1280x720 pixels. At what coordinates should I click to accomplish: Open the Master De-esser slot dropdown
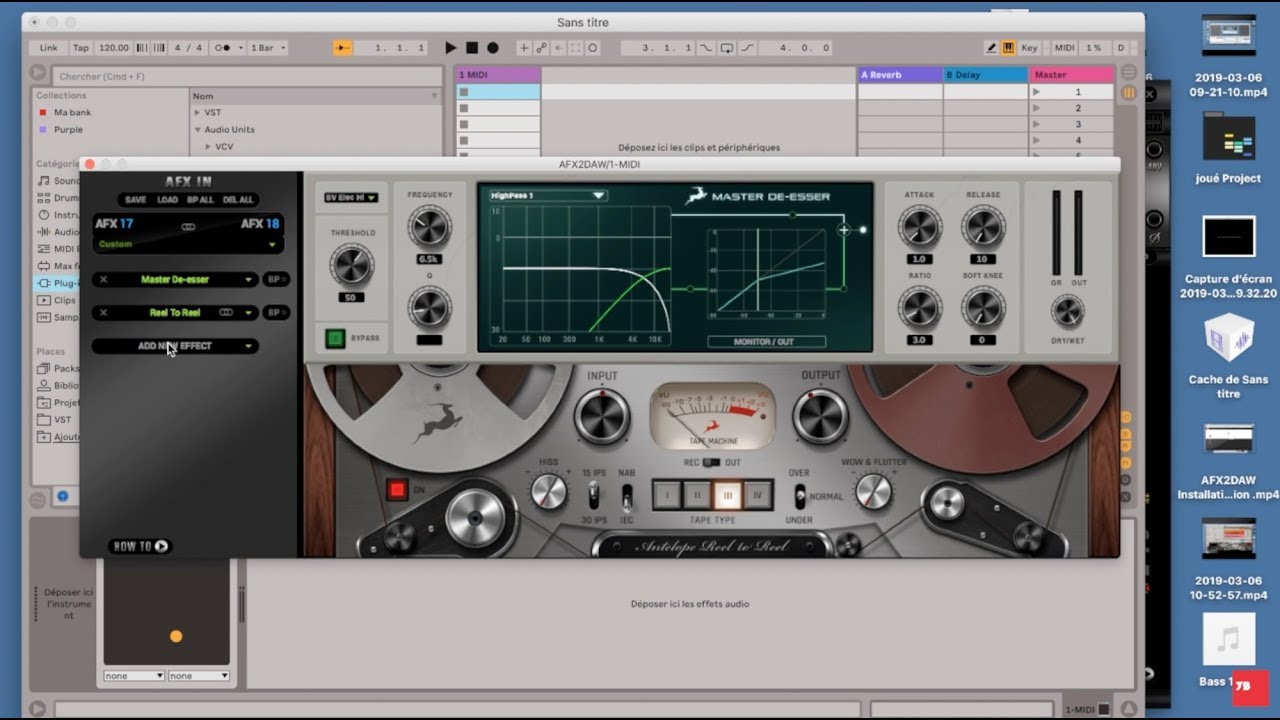(x=249, y=280)
